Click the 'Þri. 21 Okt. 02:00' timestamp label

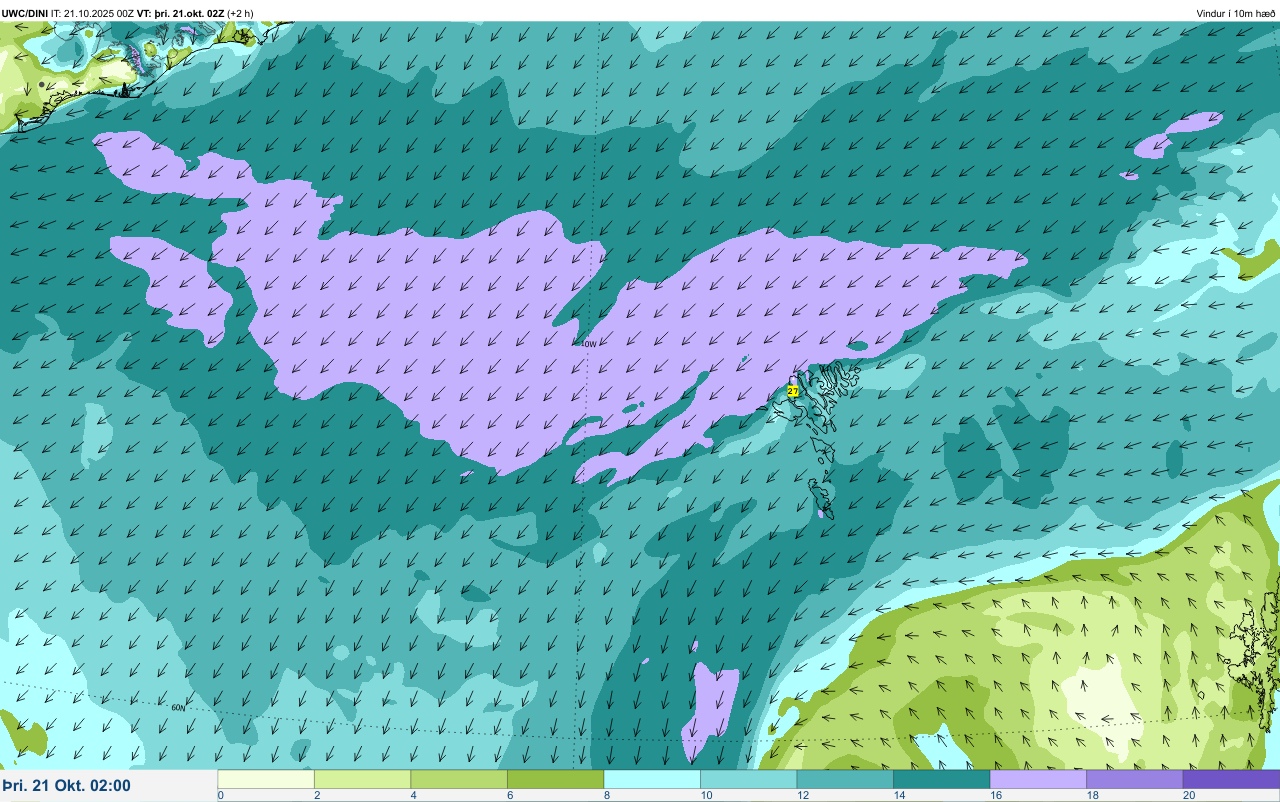click(x=66, y=786)
